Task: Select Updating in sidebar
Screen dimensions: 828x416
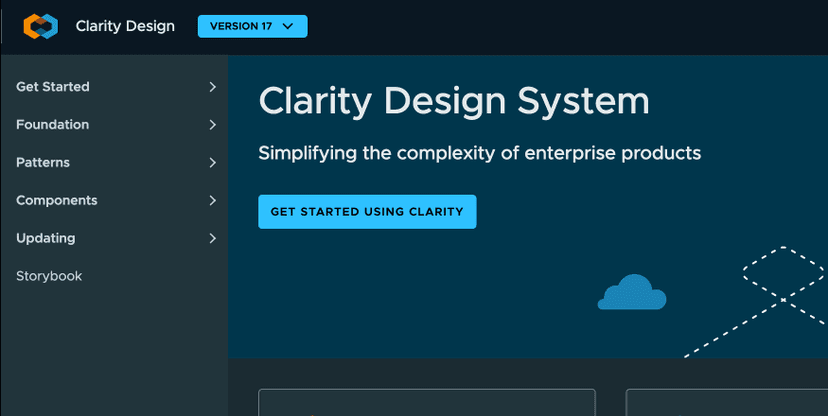Action: pos(46,239)
